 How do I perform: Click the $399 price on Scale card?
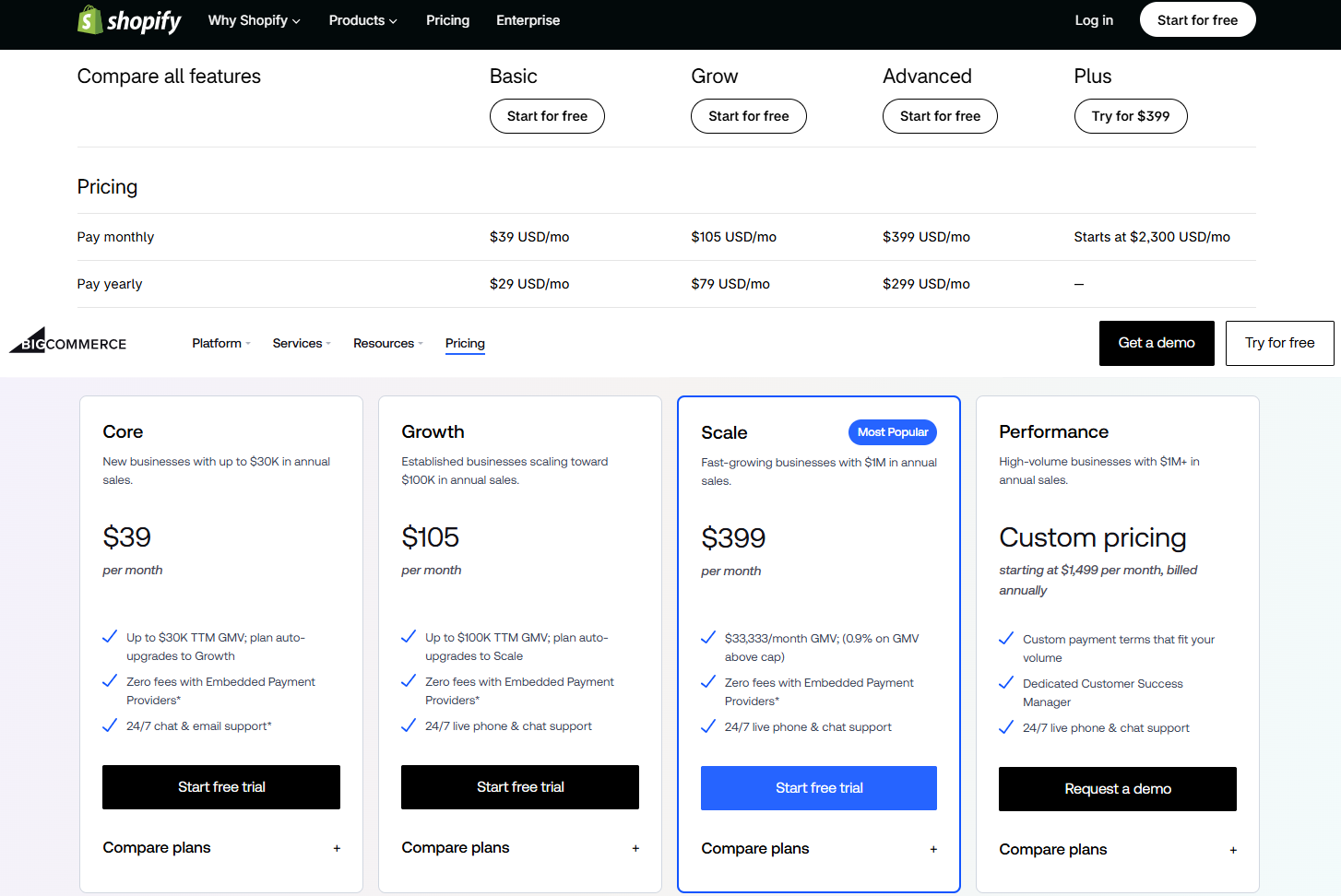tap(733, 538)
